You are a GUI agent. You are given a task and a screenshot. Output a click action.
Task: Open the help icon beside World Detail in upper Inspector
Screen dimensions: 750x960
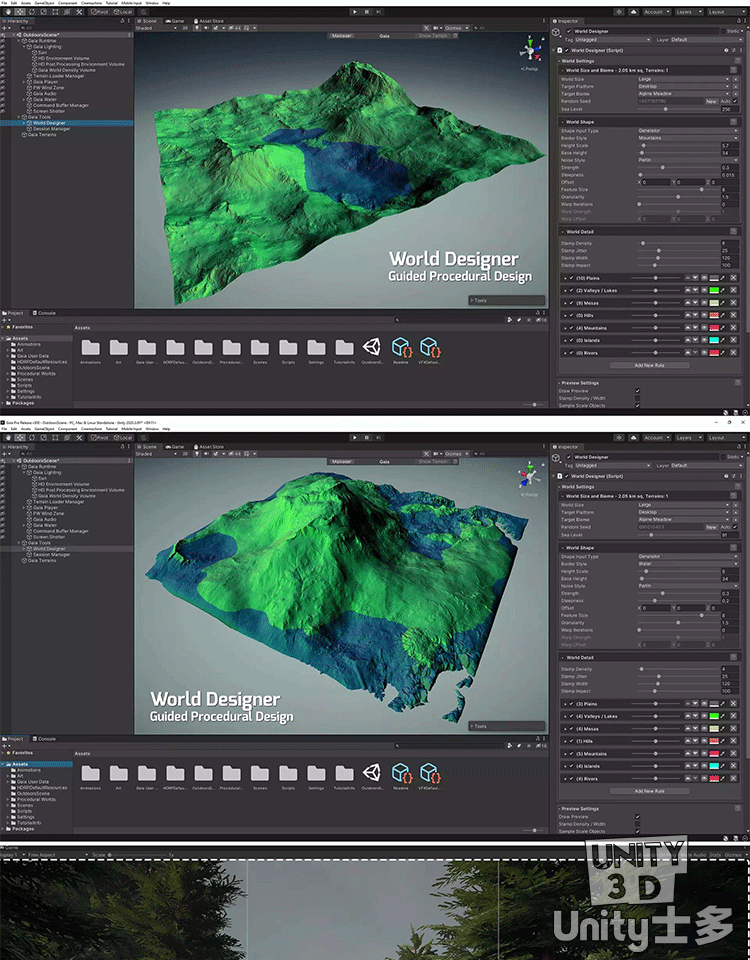pyautogui.click(x=733, y=231)
